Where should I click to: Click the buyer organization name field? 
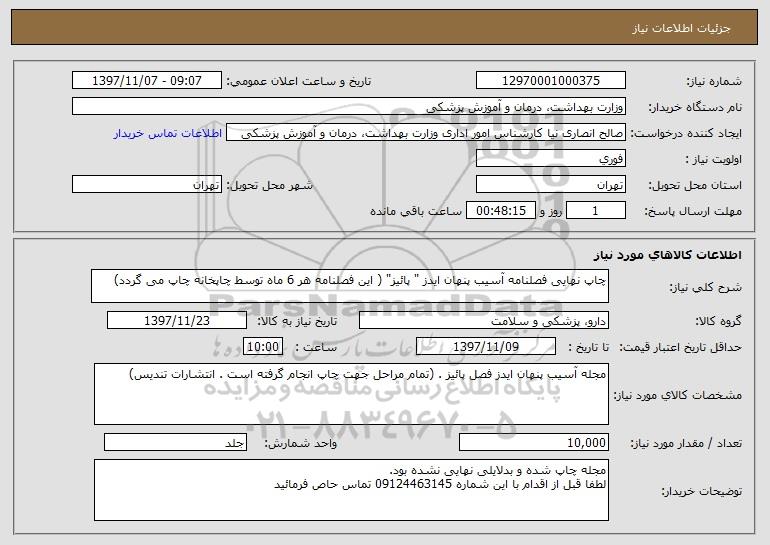(x=349, y=107)
